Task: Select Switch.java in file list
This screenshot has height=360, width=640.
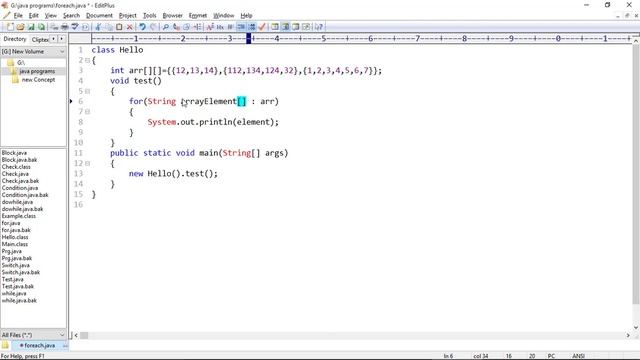Action: coord(16,265)
